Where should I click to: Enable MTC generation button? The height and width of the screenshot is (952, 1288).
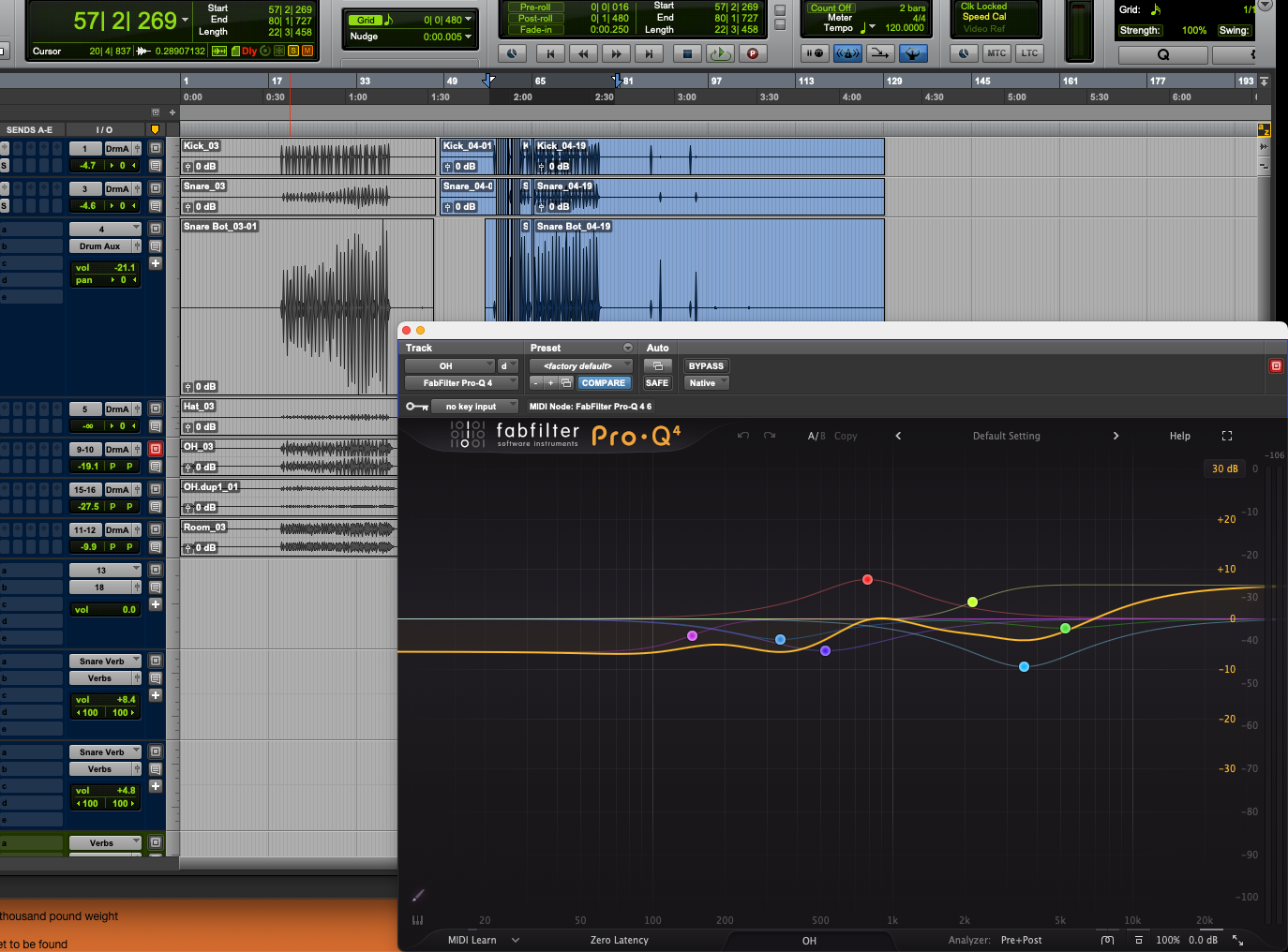[996, 53]
